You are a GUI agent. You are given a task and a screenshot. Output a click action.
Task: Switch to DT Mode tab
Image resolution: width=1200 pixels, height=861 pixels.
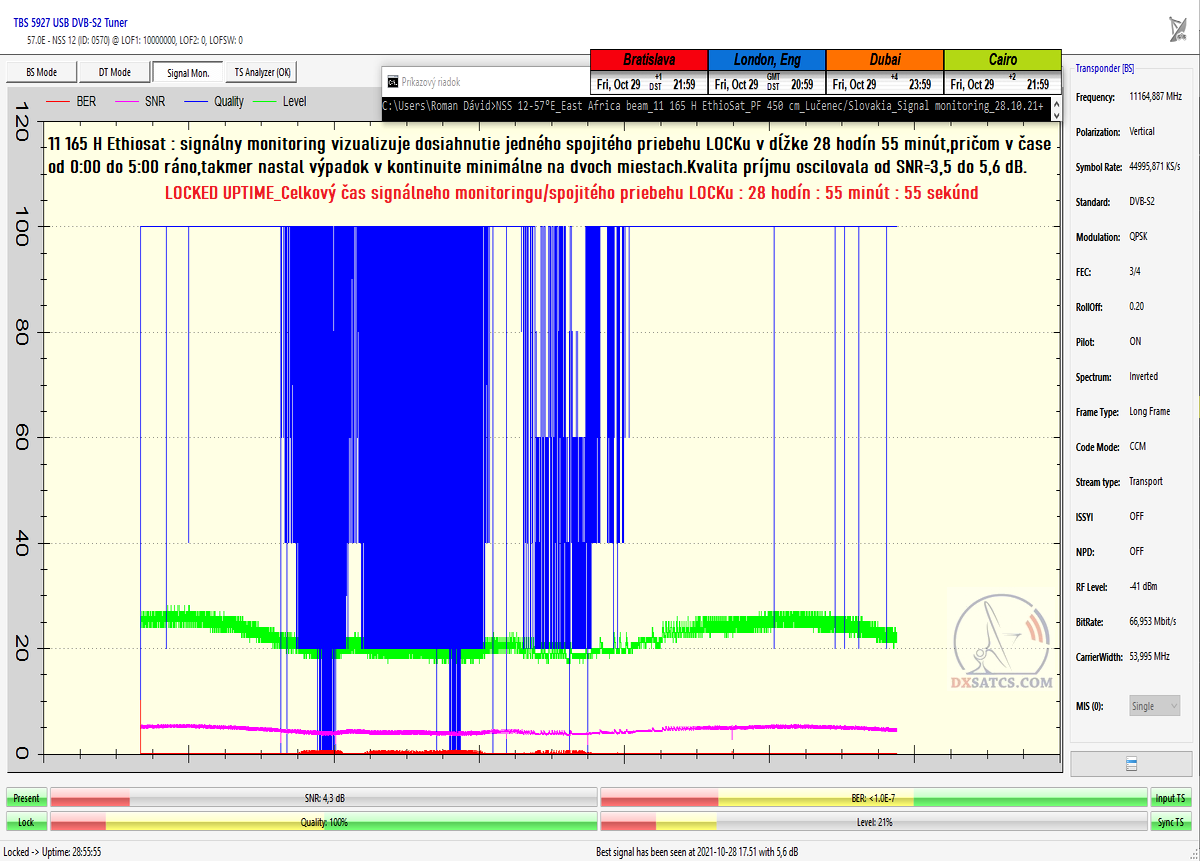click(114, 72)
